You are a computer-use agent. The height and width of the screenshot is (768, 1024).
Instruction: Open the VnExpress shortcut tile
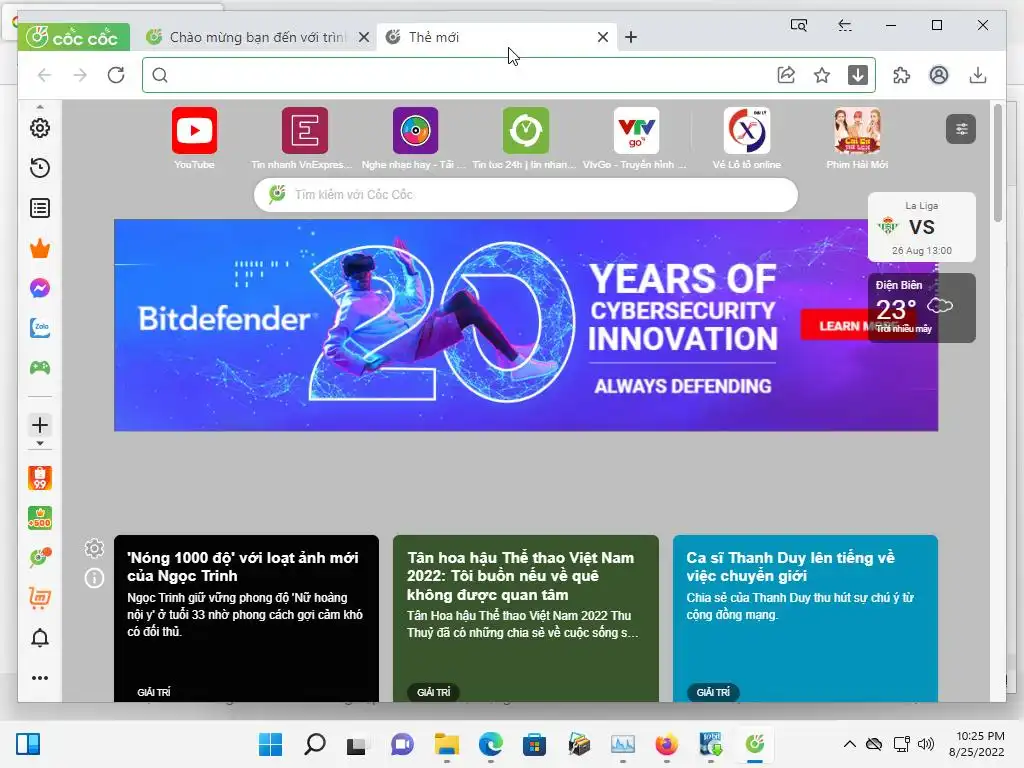(304, 138)
